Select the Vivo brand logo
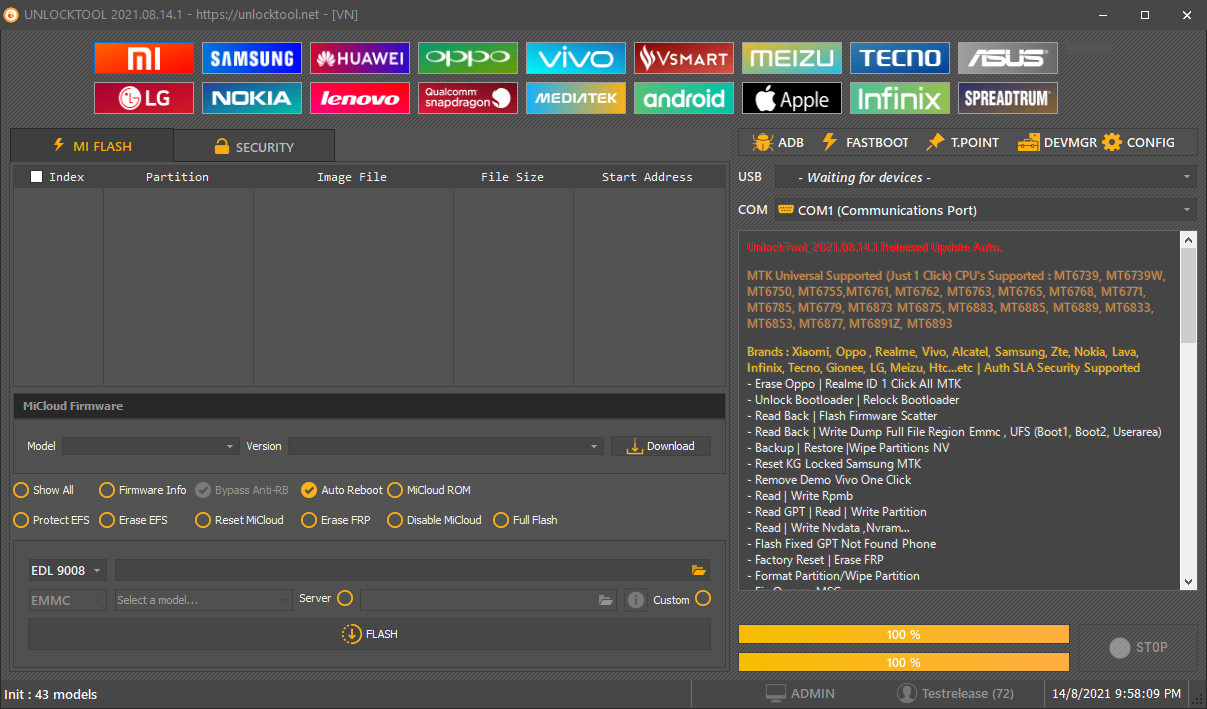 (x=576, y=58)
